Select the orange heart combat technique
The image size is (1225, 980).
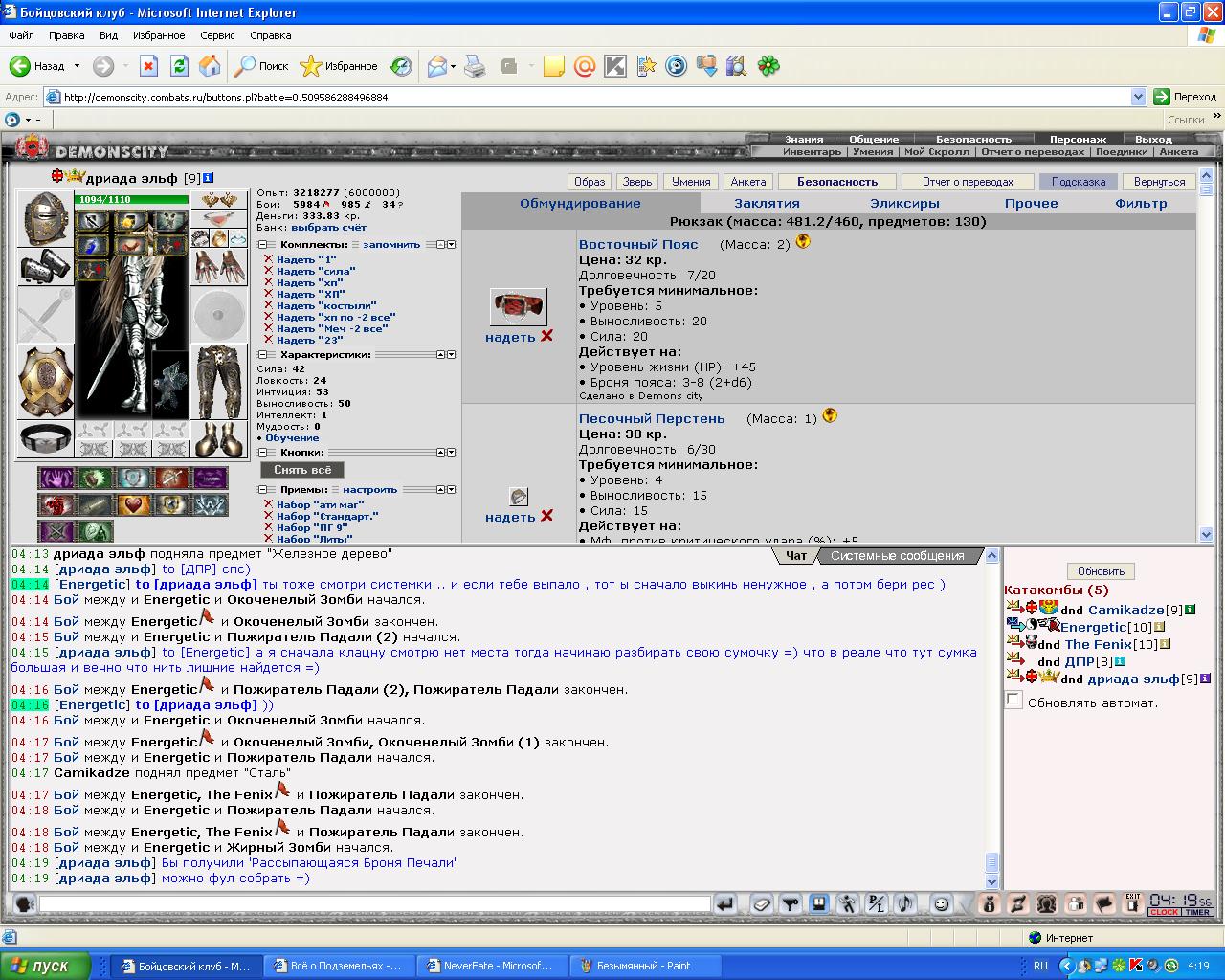point(133,504)
